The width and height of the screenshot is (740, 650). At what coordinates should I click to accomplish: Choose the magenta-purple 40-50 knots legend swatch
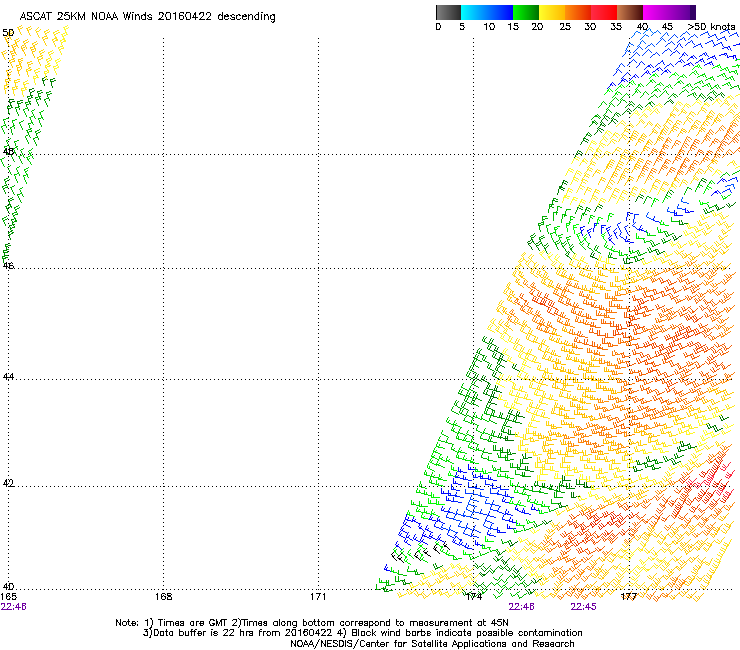669,12
